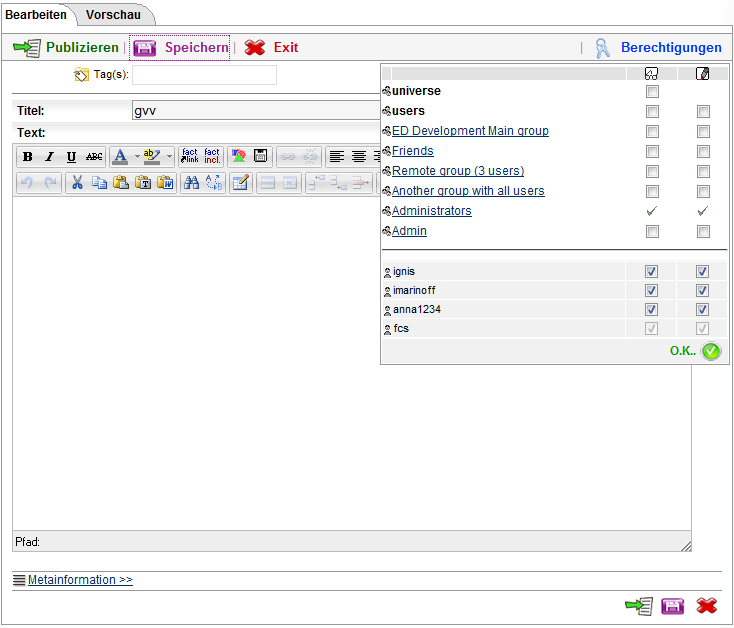This screenshot has width=734, height=628.
Task: Open the Admin group link
Action: coord(409,231)
